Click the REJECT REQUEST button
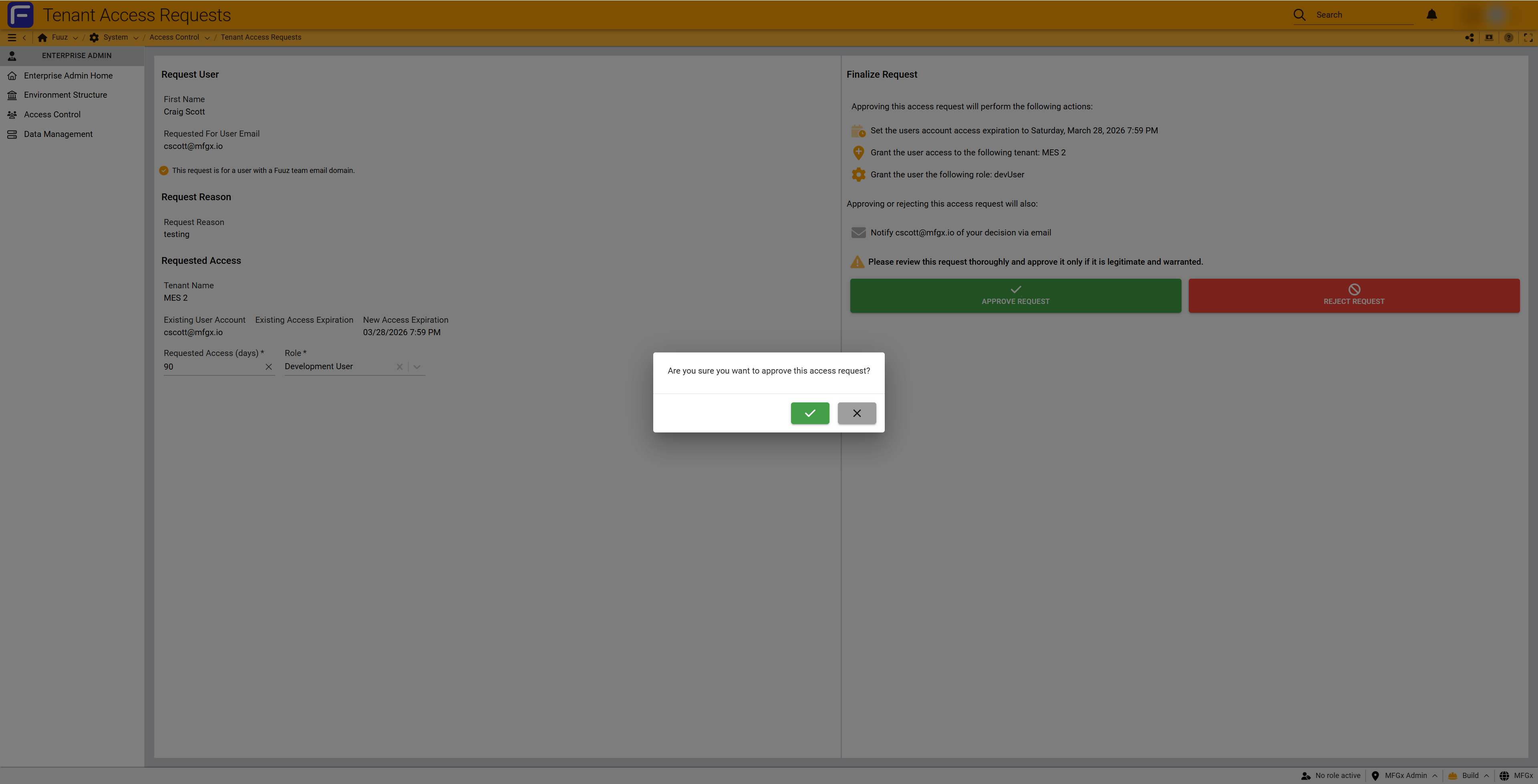The height and width of the screenshot is (784, 1538). coord(1353,296)
